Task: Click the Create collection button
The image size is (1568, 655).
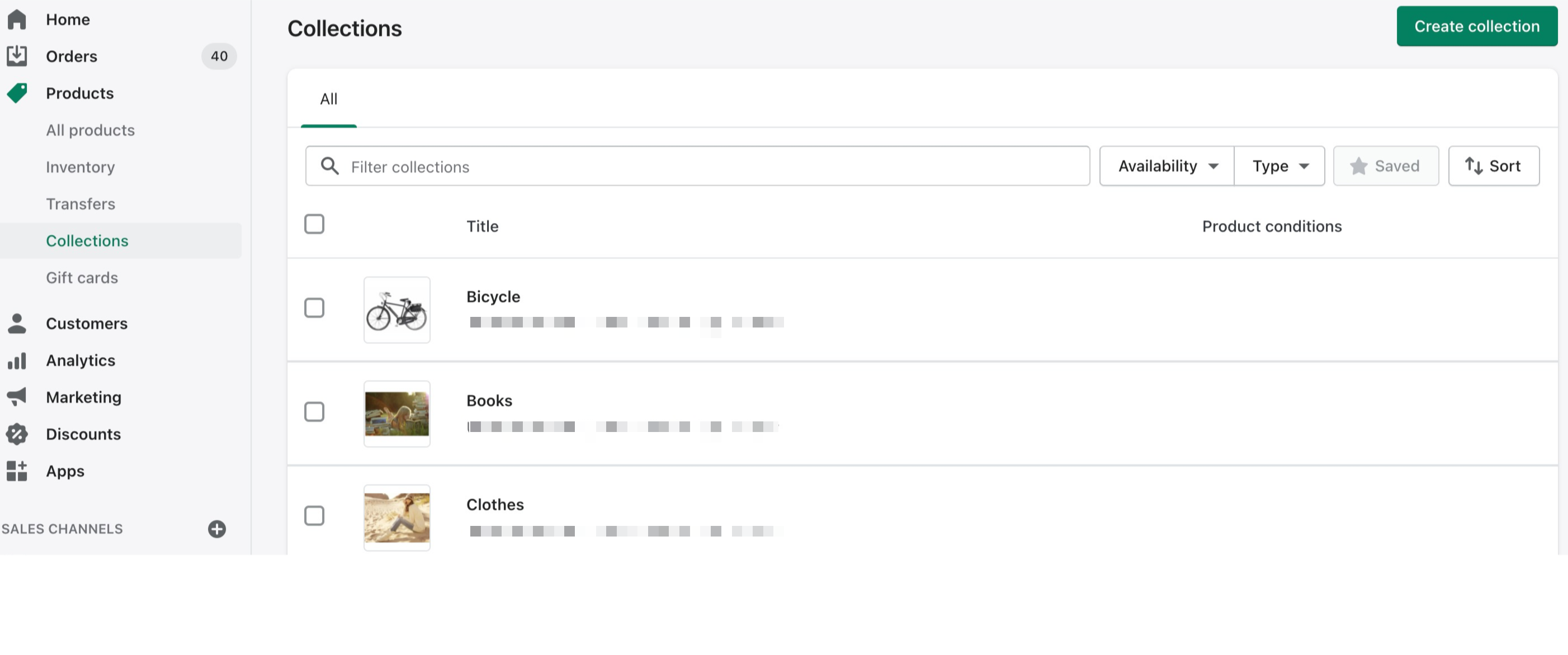Action: [1477, 26]
